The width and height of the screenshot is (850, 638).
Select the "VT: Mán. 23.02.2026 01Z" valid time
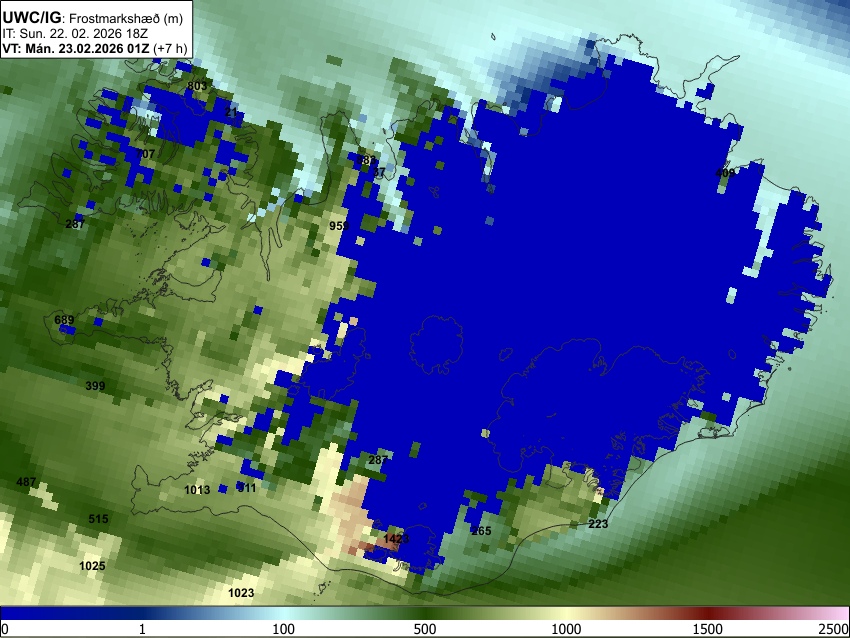[x=75, y=48]
